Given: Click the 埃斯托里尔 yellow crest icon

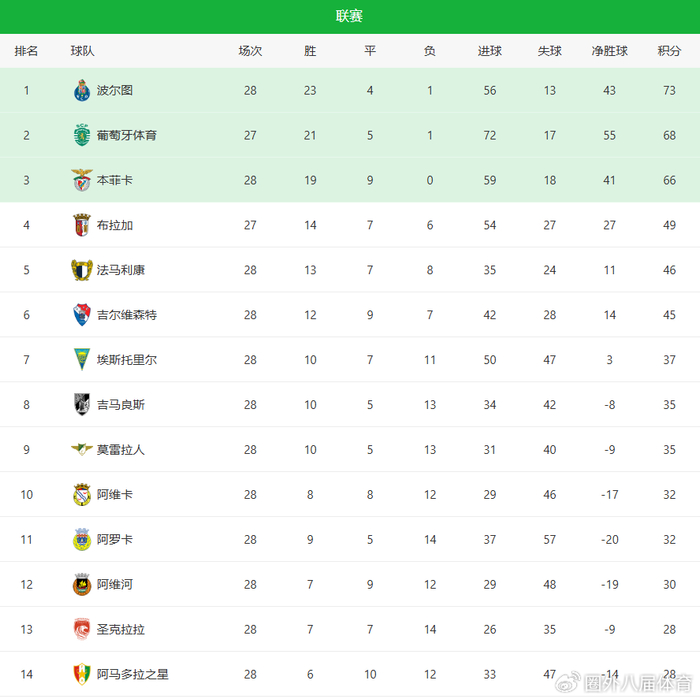Looking at the screenshot, I should (x=82, y=360).
